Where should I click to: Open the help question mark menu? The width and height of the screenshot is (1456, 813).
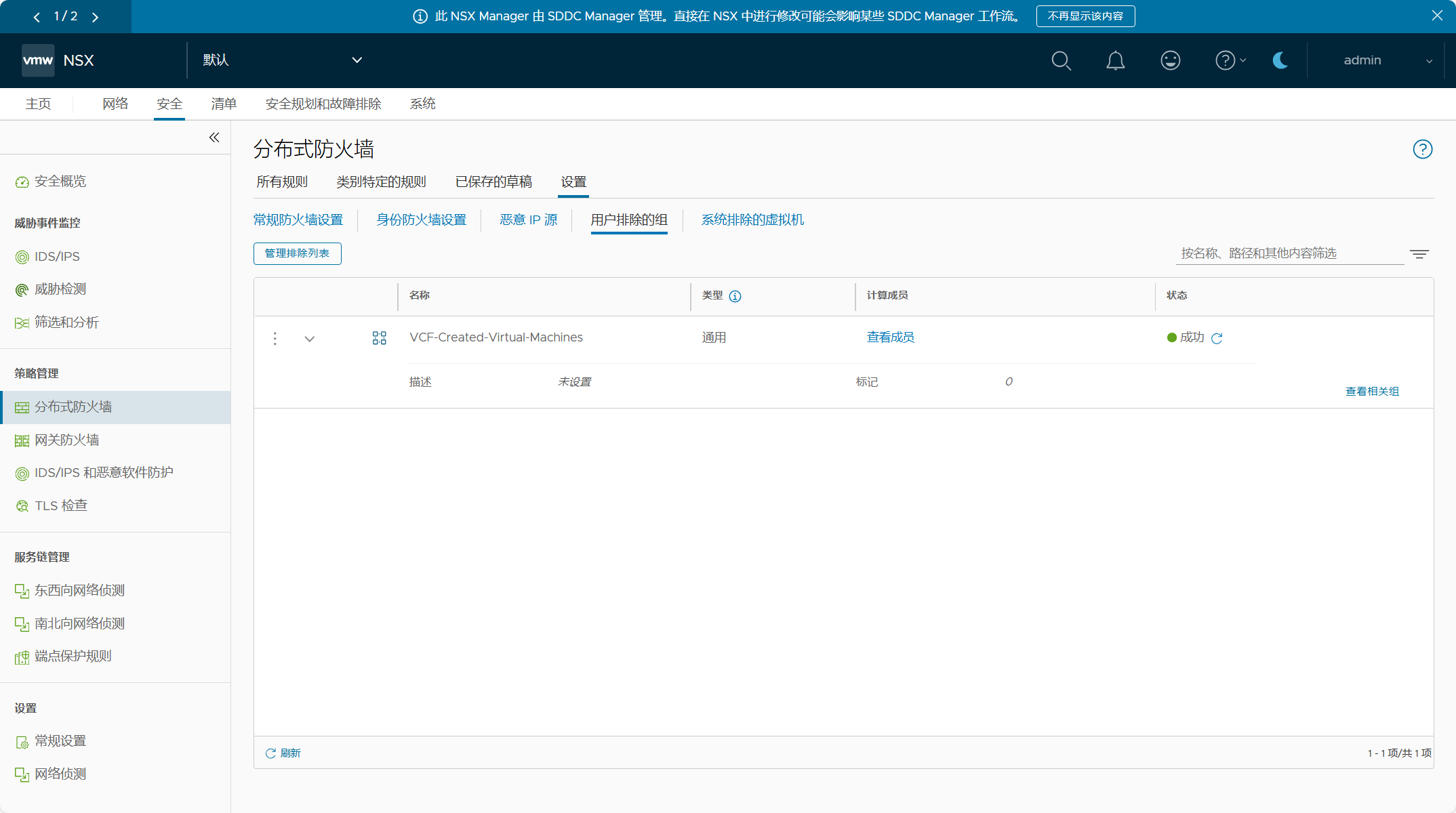click(x=1229, y=61)
